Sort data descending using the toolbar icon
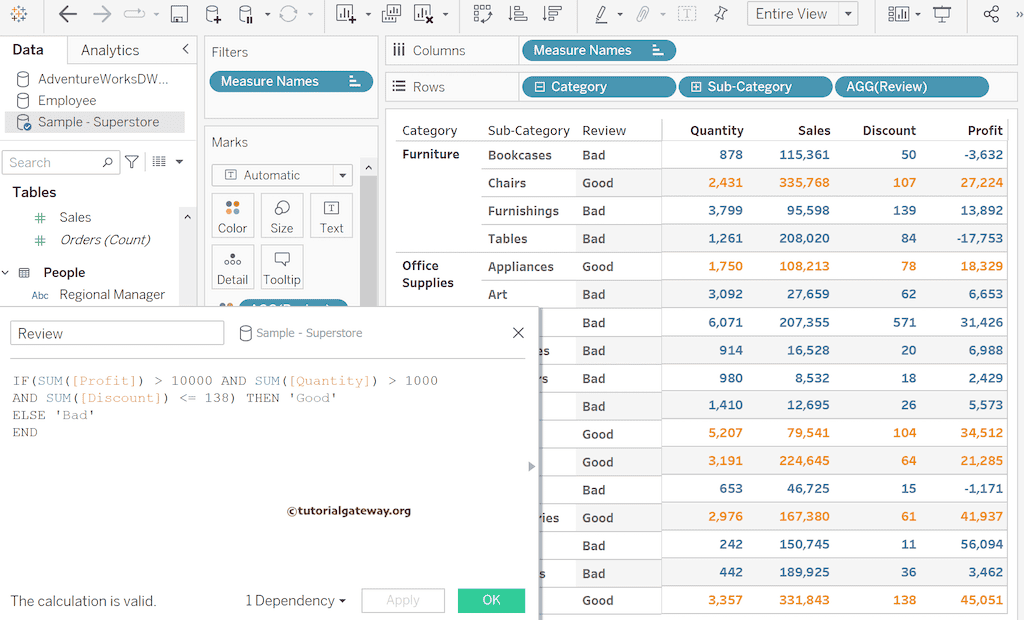1024x620 pixels. [552, 14]
